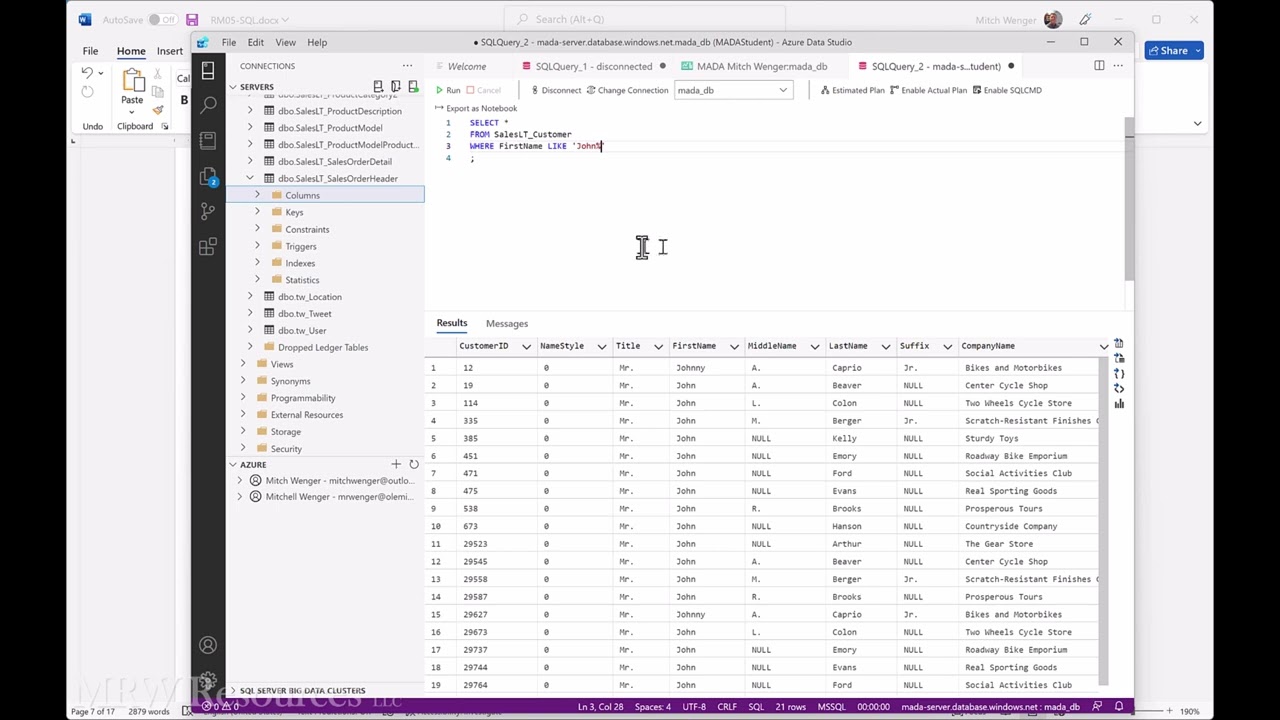The image size is (1280, 720).
Task: Open the Help menu in Azure Data Studio
Action: click(x=317, y=42)
